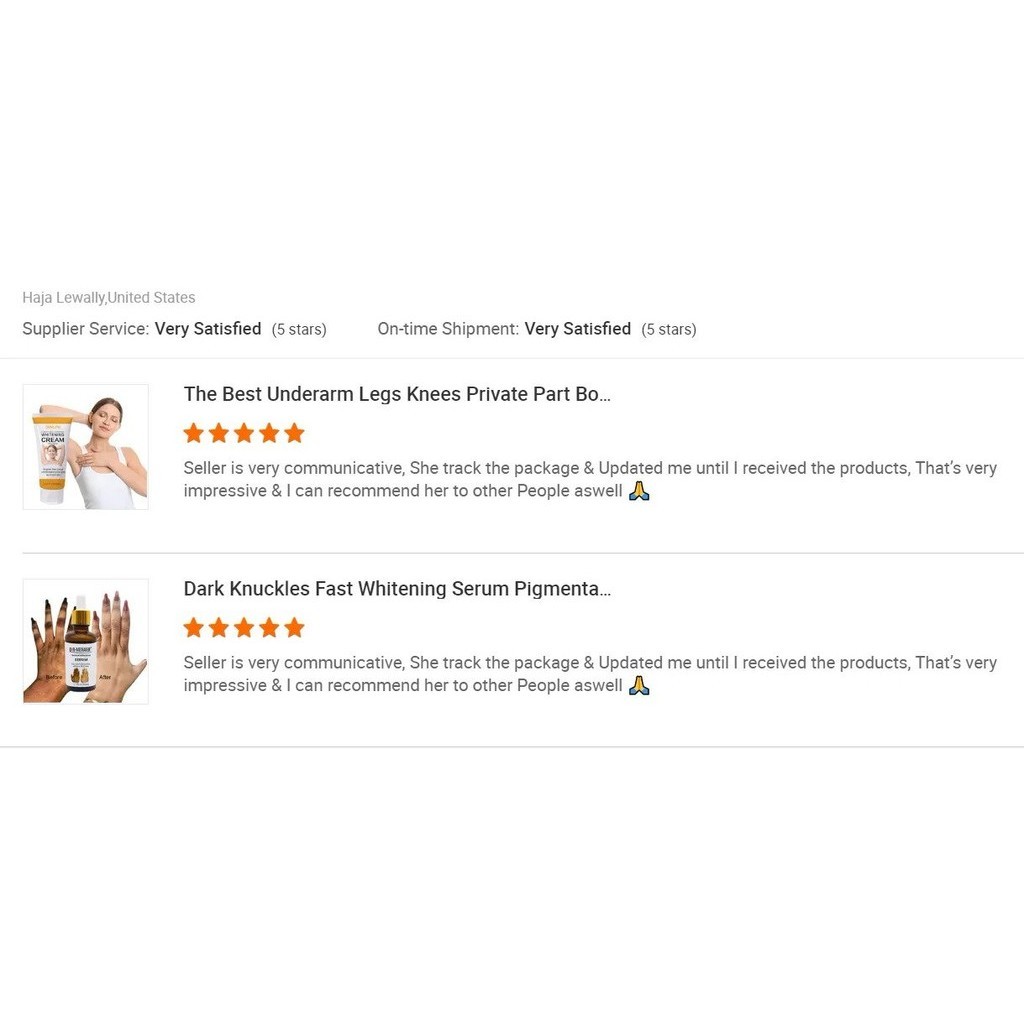This screenshot has width=1024, height=1024.
Task: Open 'The Best Underarm Legs Knees' product title
Action: (397, 394)
